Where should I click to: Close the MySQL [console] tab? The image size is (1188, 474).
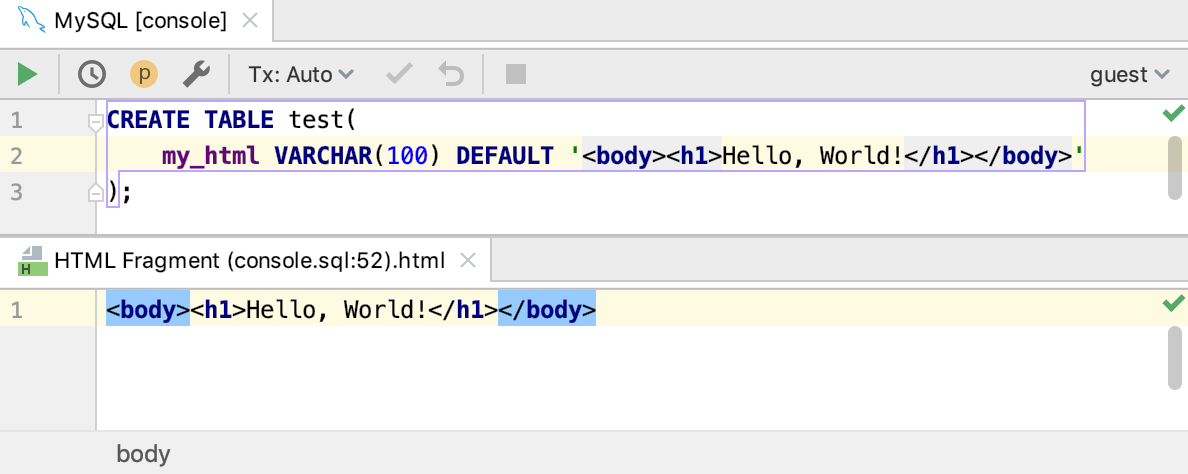point(250,20)
